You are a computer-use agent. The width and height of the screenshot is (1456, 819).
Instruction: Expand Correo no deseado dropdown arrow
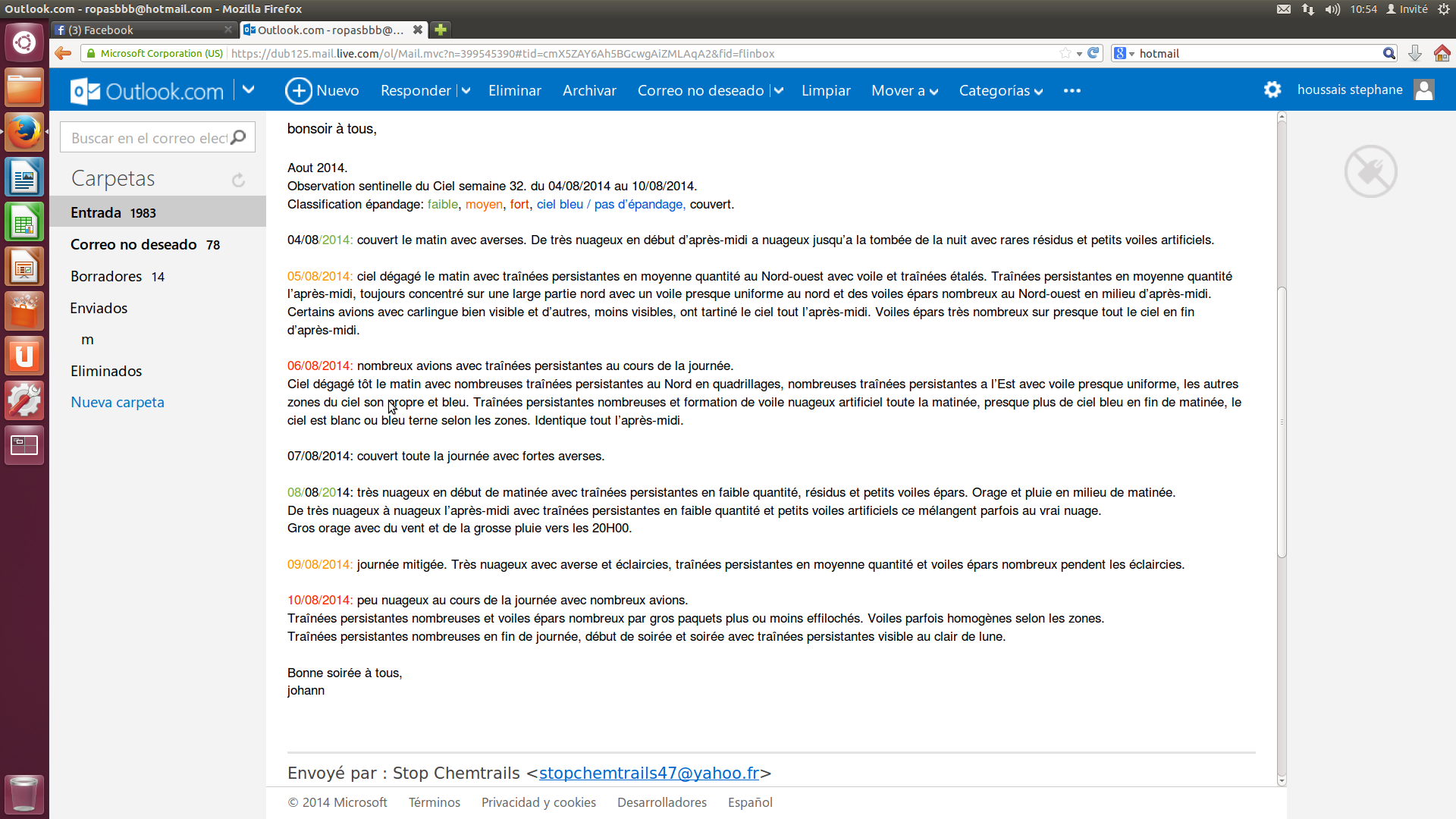click(x=778, y=90)
